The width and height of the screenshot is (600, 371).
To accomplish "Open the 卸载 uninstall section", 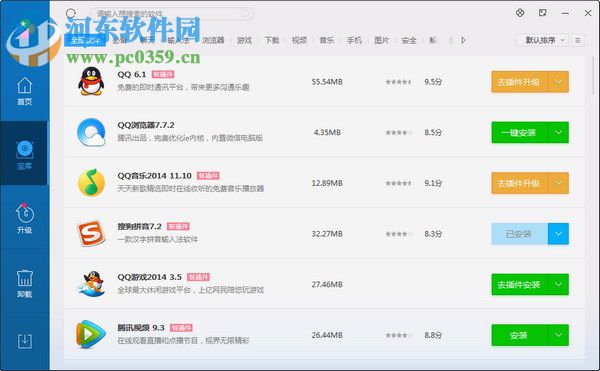I will click(x=24, y=283).
